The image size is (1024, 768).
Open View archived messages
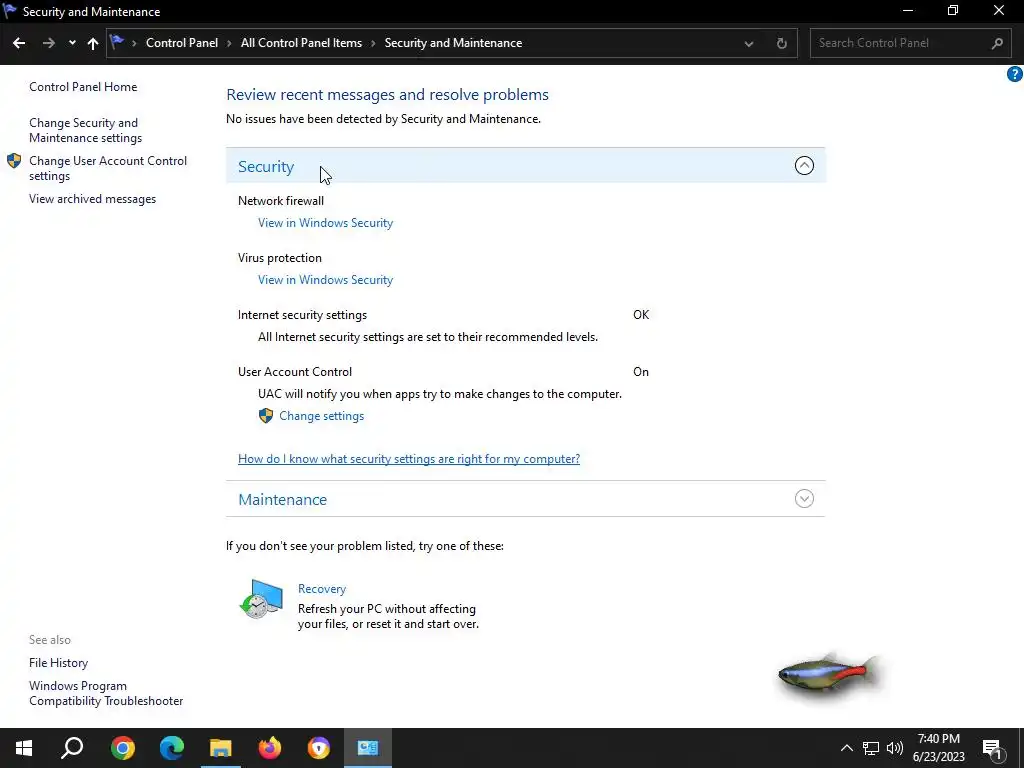(x=92, y=199)
